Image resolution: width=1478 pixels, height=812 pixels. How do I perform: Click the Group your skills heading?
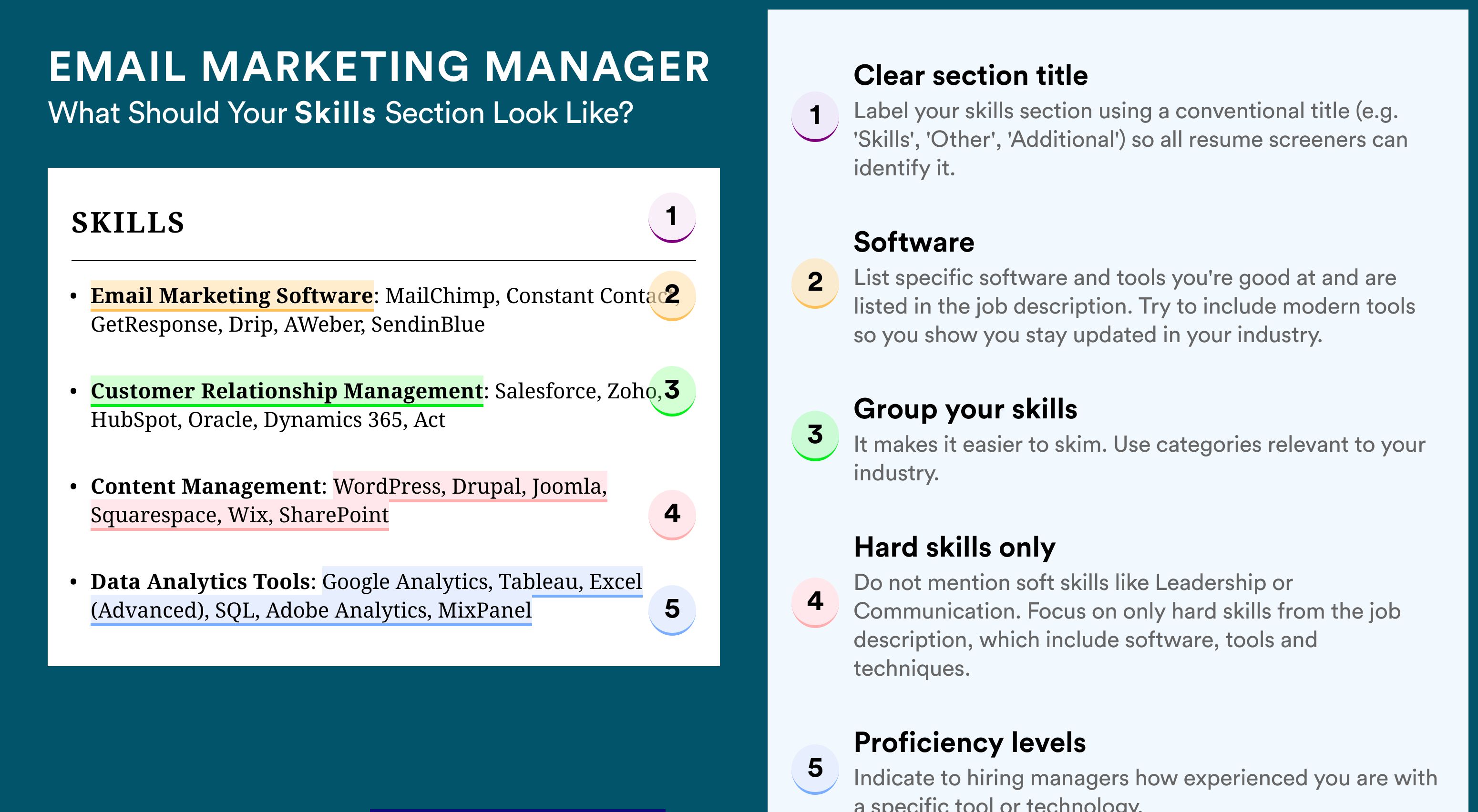click(x=965, y=409)
